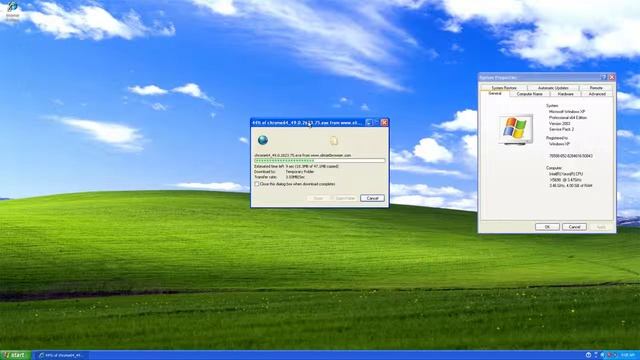This screenshot has height=360, width=640.
Task: Click the 4.00 GB of RAM text
Action: tap(581, 186)
